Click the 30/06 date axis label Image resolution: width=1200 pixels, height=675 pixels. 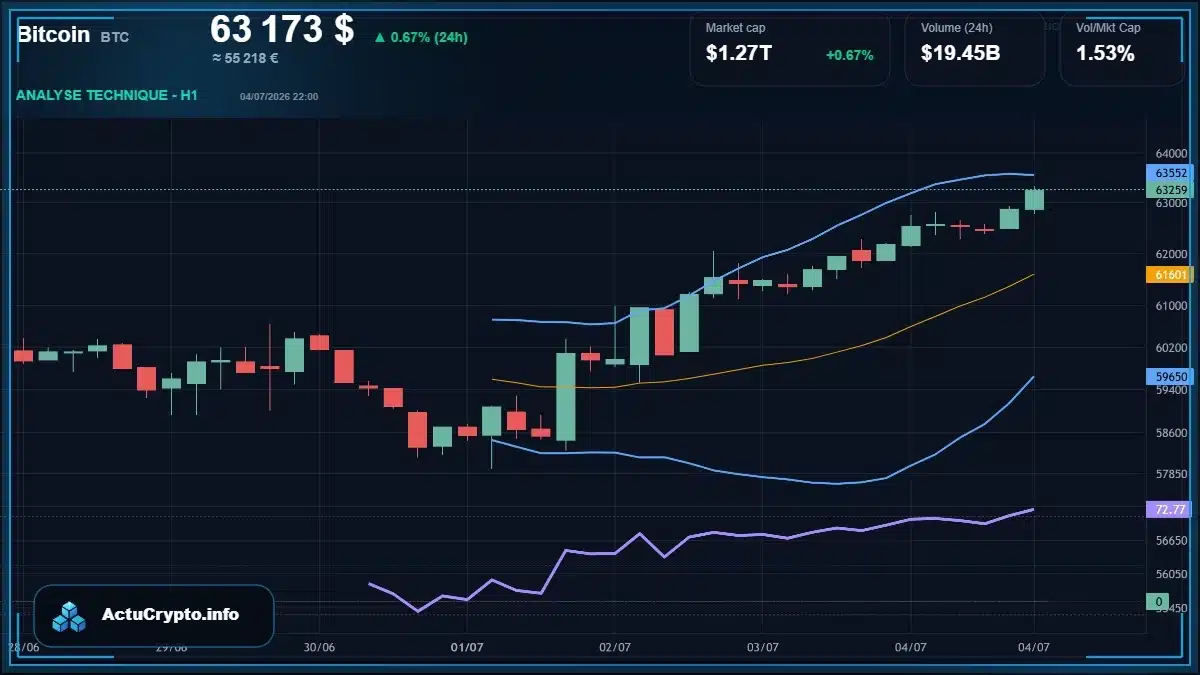click(318, 647)
